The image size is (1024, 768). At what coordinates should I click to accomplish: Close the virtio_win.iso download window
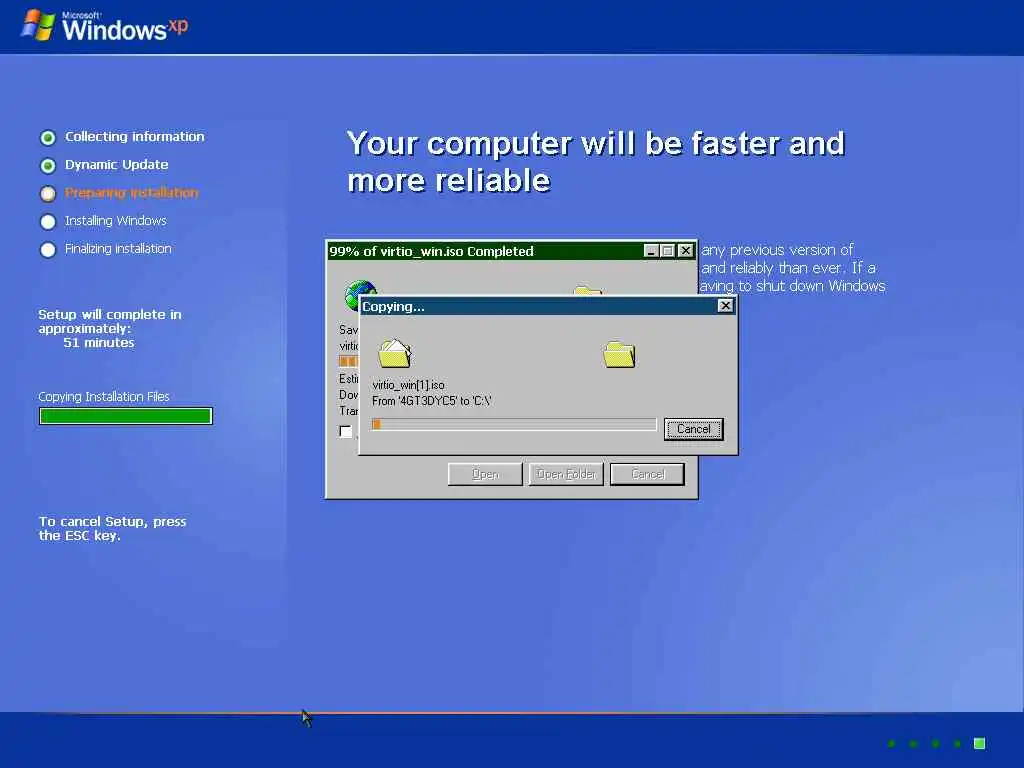tap(685, 251)
